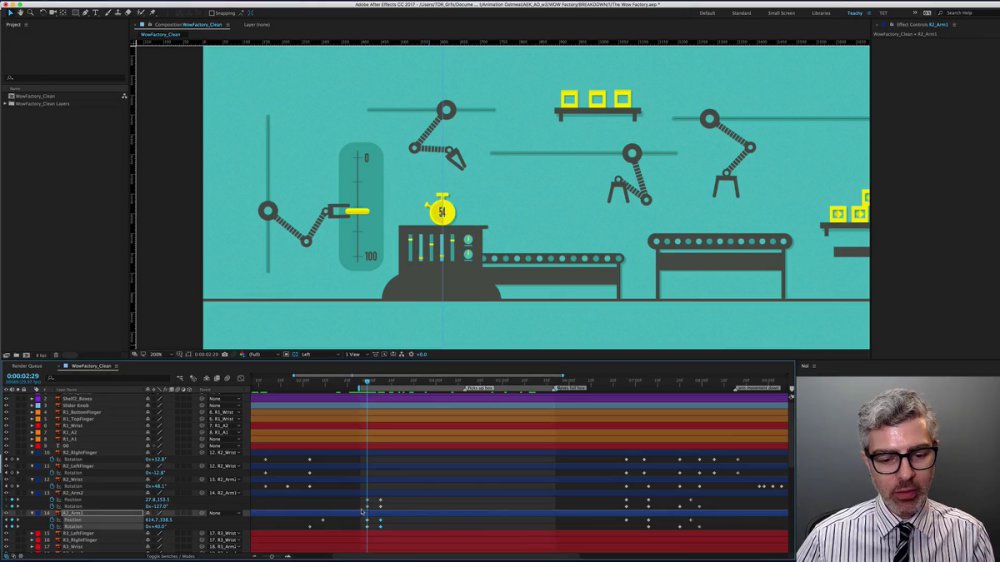Select the Selection arrow tool
1000x562 pixels.
pos(10,13)
